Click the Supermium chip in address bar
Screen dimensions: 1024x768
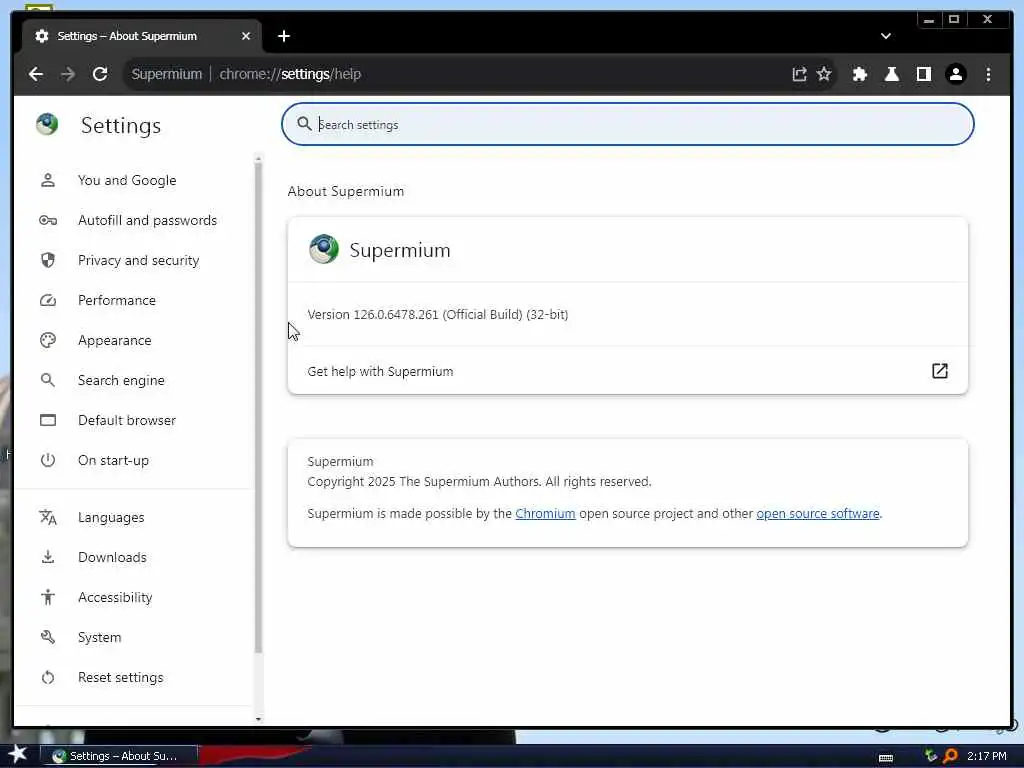click(167, 74)
